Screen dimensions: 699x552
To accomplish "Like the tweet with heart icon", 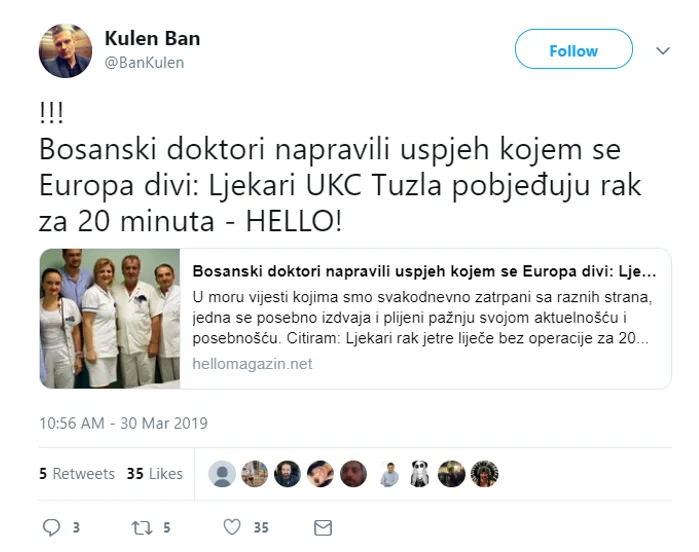I will pos(232,527).
